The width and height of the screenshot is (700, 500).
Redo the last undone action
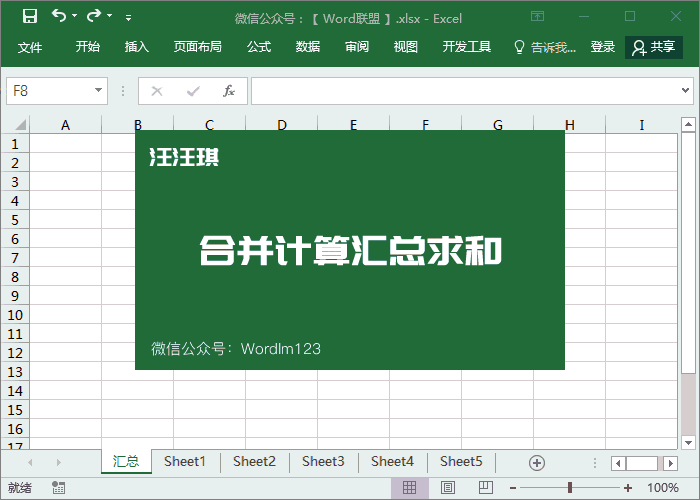[94, 16]
